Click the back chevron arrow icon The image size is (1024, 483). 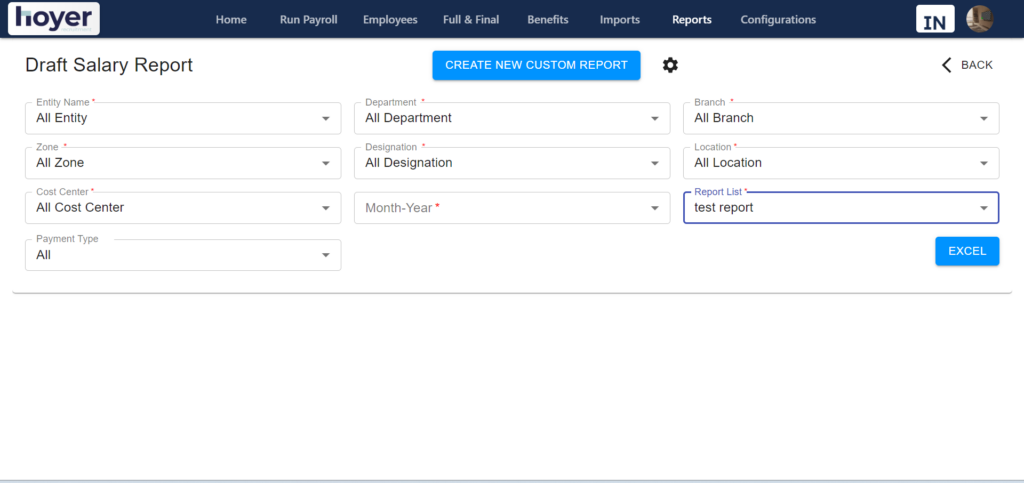click(x=946, y=65)
